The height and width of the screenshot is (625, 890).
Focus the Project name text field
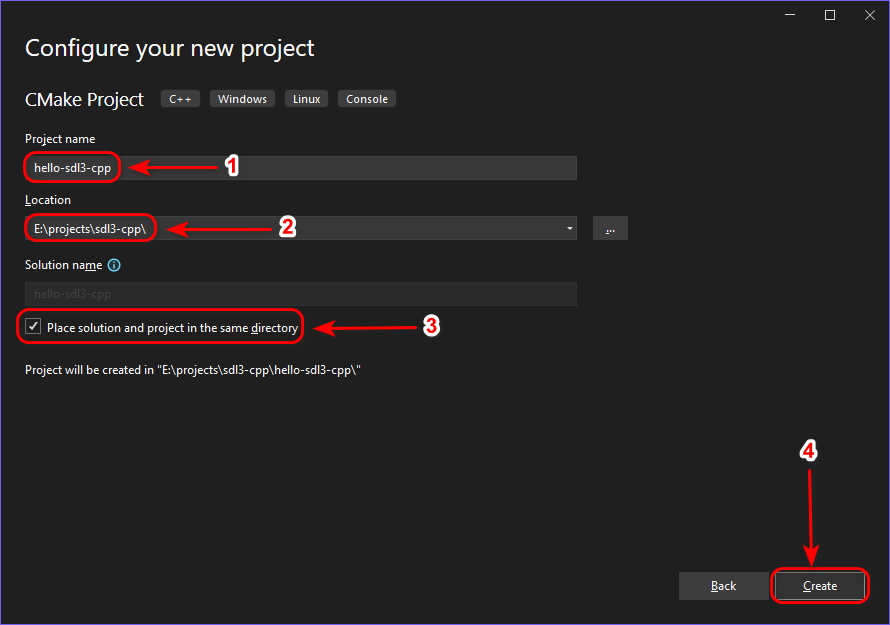[x=340, y=168]
